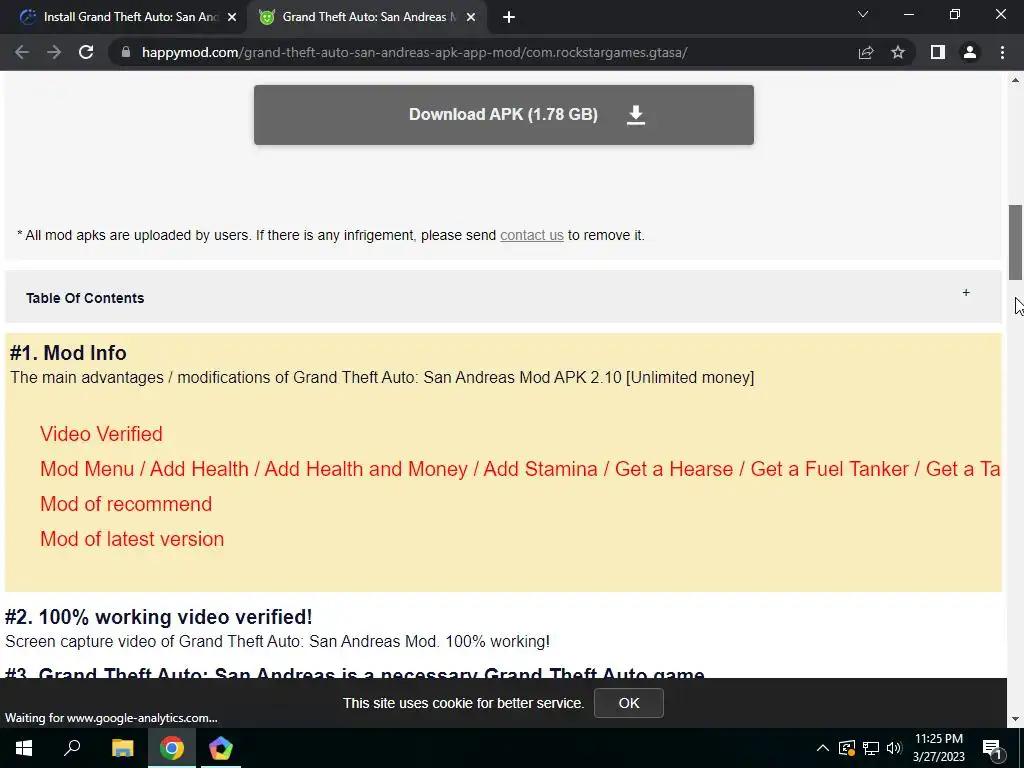Open the network tray icon
Image resolution: width=1024 pixels, height=768 pixels.
click(x=871, y=748)
